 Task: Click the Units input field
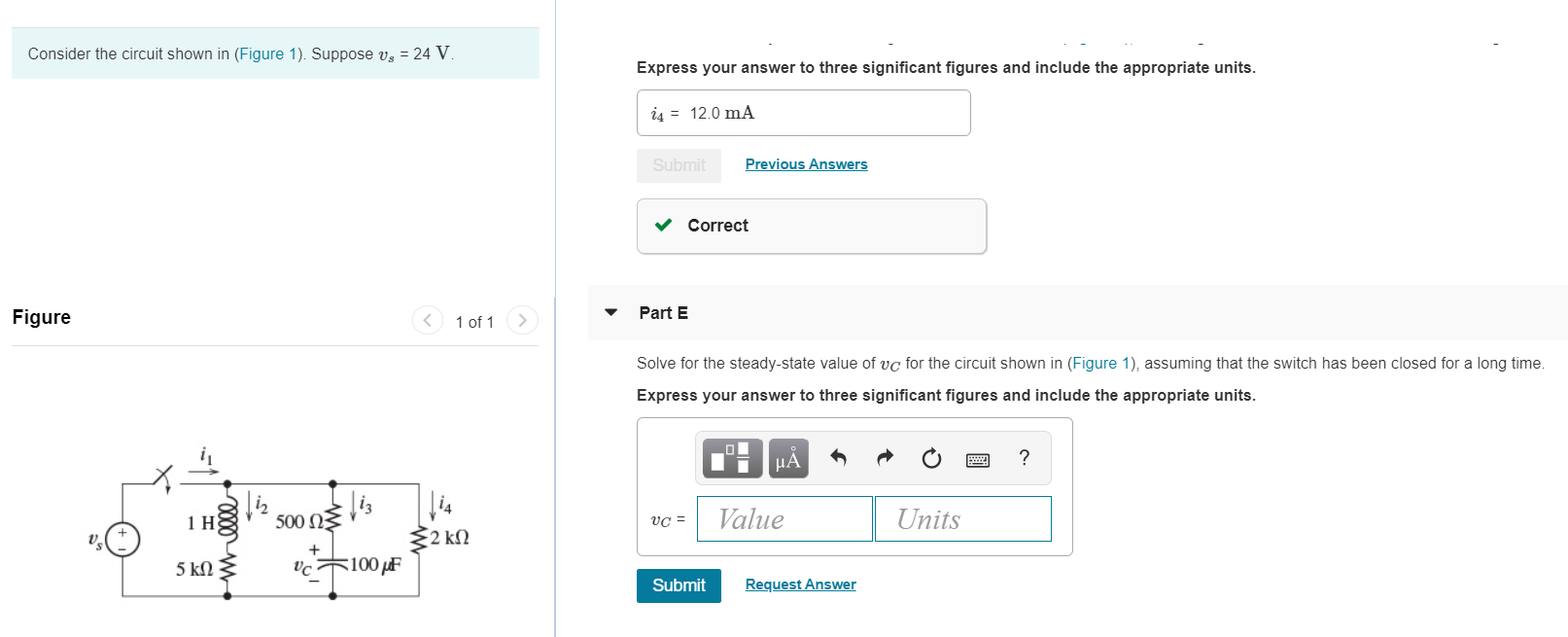962,518
